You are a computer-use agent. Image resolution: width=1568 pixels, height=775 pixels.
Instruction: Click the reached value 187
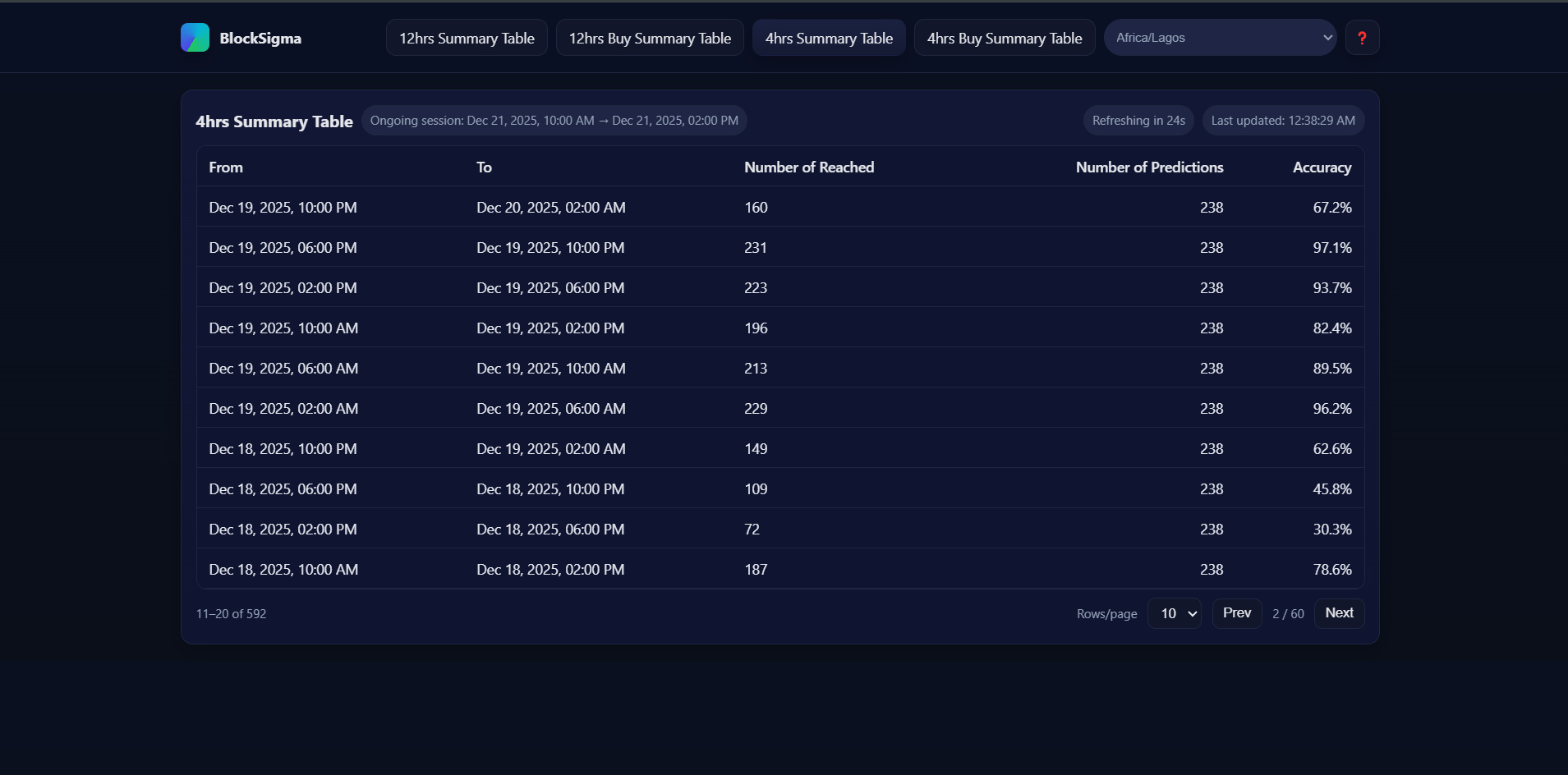(756, 570)
